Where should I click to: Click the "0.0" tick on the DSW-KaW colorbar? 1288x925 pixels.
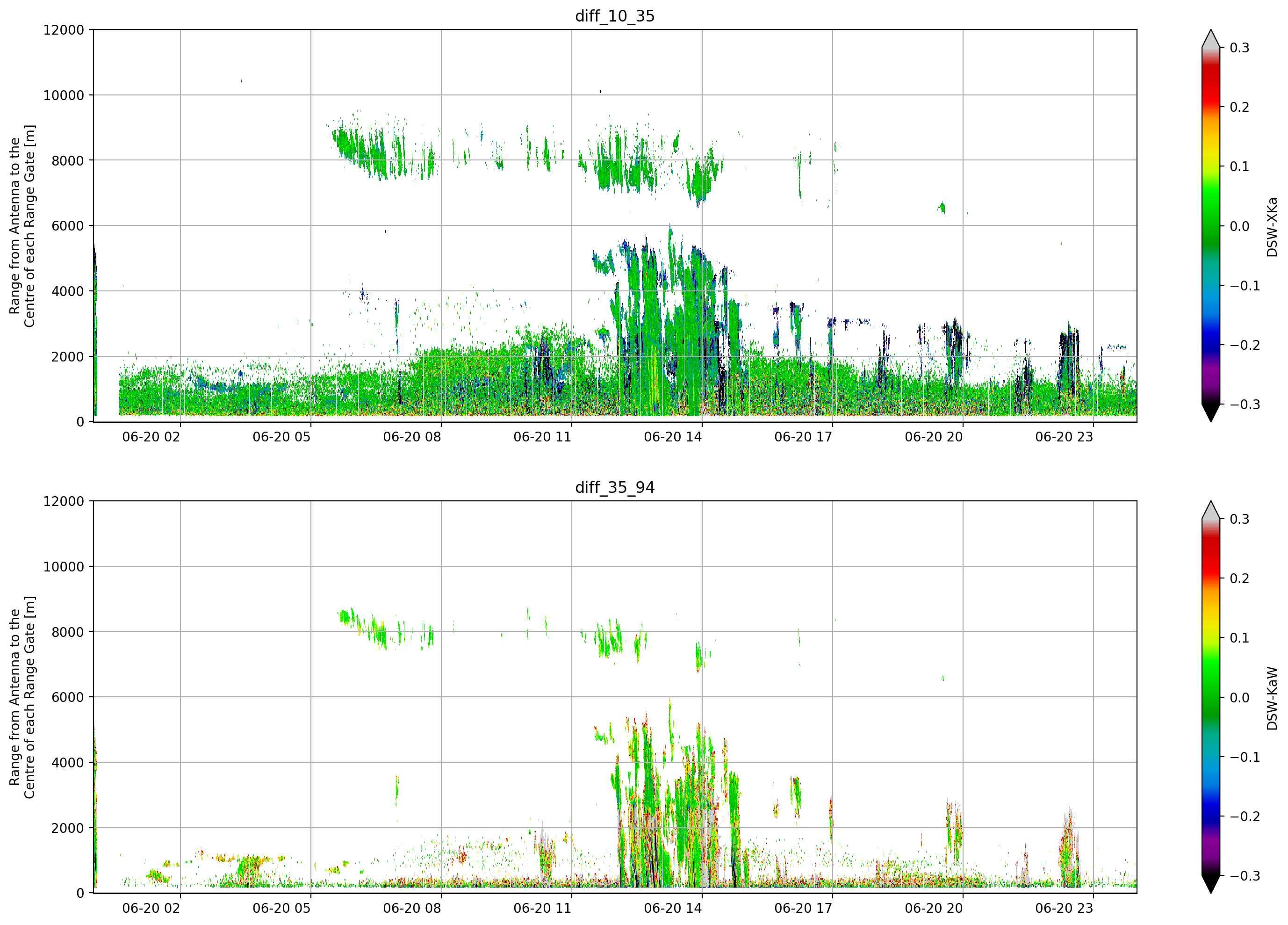point(1239,698)
